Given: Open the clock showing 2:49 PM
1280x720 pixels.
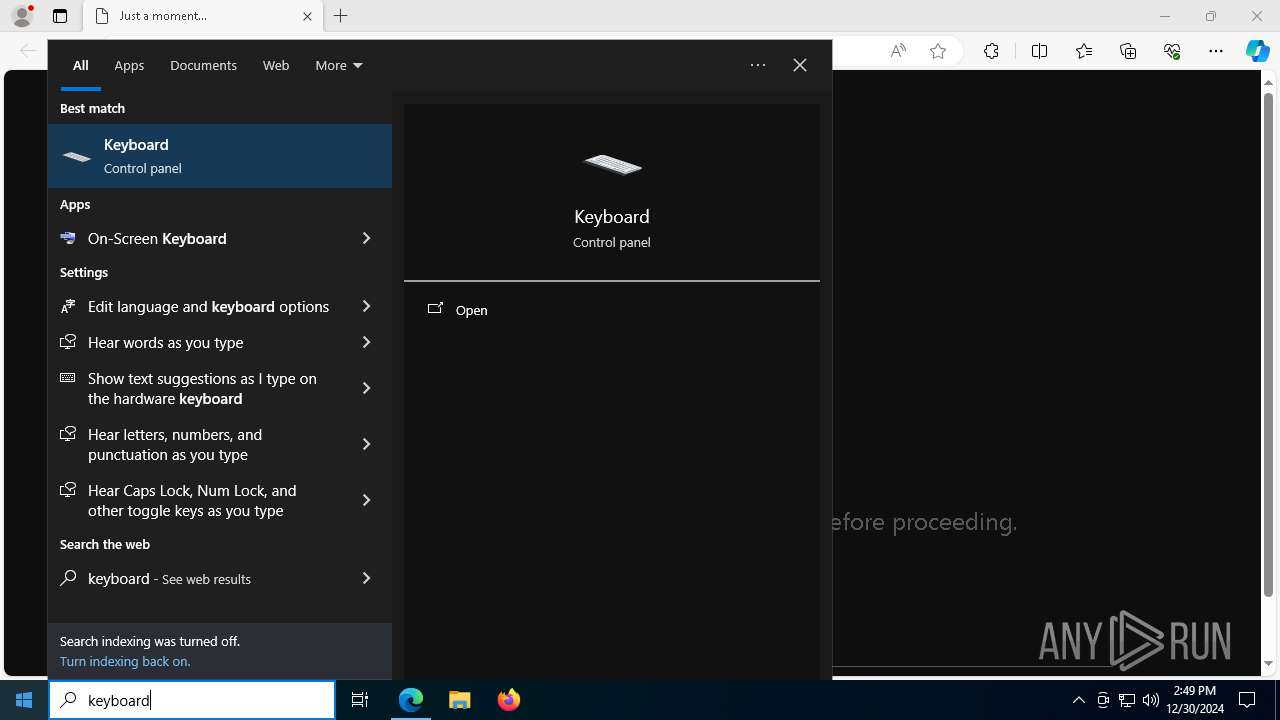Looking at the screenshot, I should click(x=1194, y=700).
